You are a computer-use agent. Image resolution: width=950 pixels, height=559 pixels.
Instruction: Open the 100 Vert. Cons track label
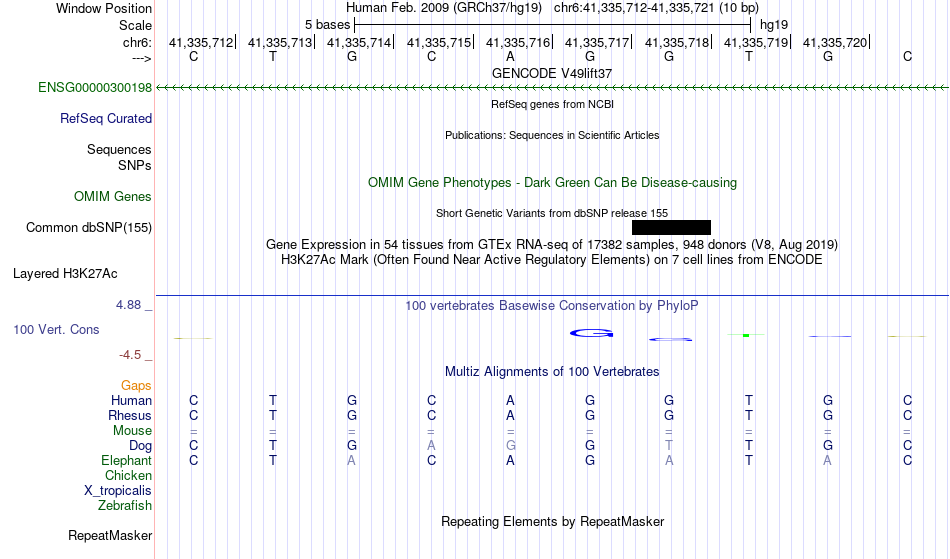coord(56,329)
